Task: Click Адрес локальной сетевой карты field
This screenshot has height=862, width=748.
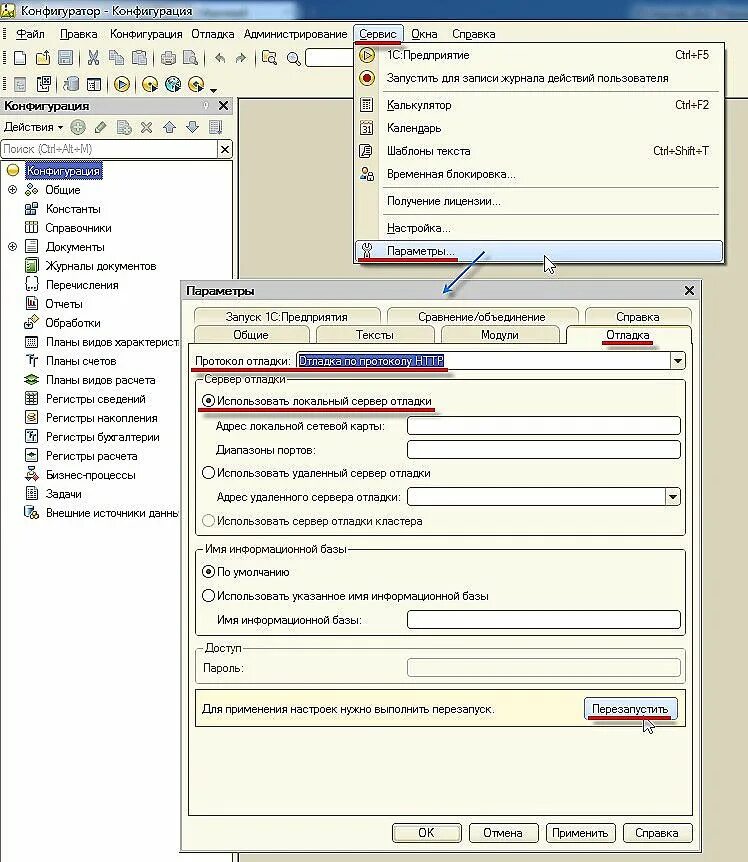Action: click(x=544, y=426)
